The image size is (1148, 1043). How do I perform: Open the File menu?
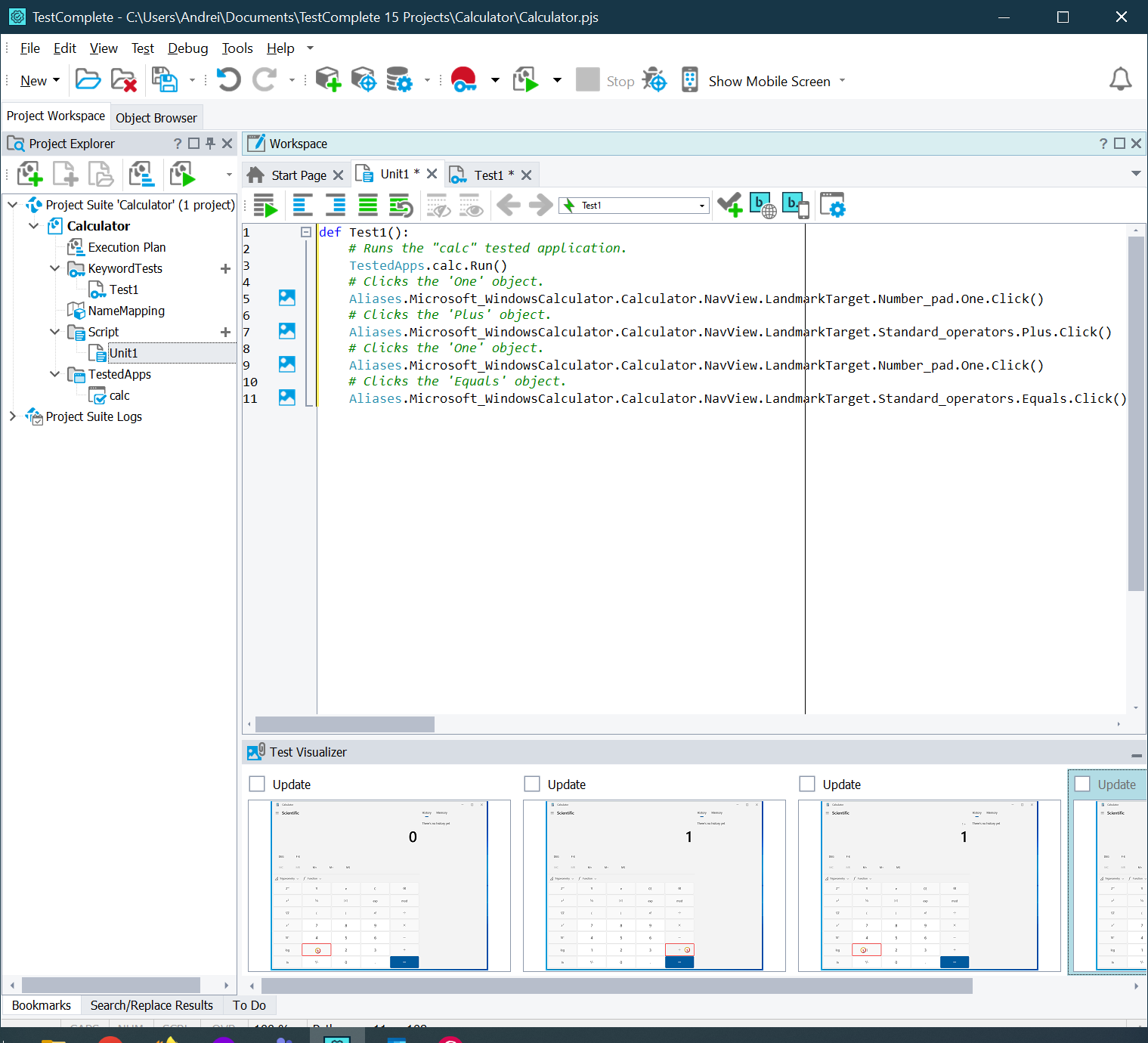[30, 48]
